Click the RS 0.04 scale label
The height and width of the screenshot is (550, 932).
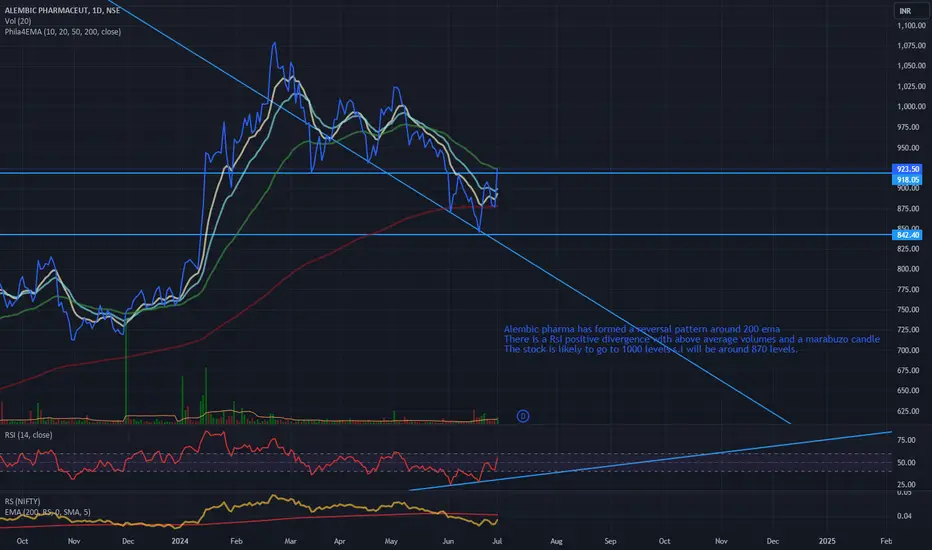coord(904,516)
